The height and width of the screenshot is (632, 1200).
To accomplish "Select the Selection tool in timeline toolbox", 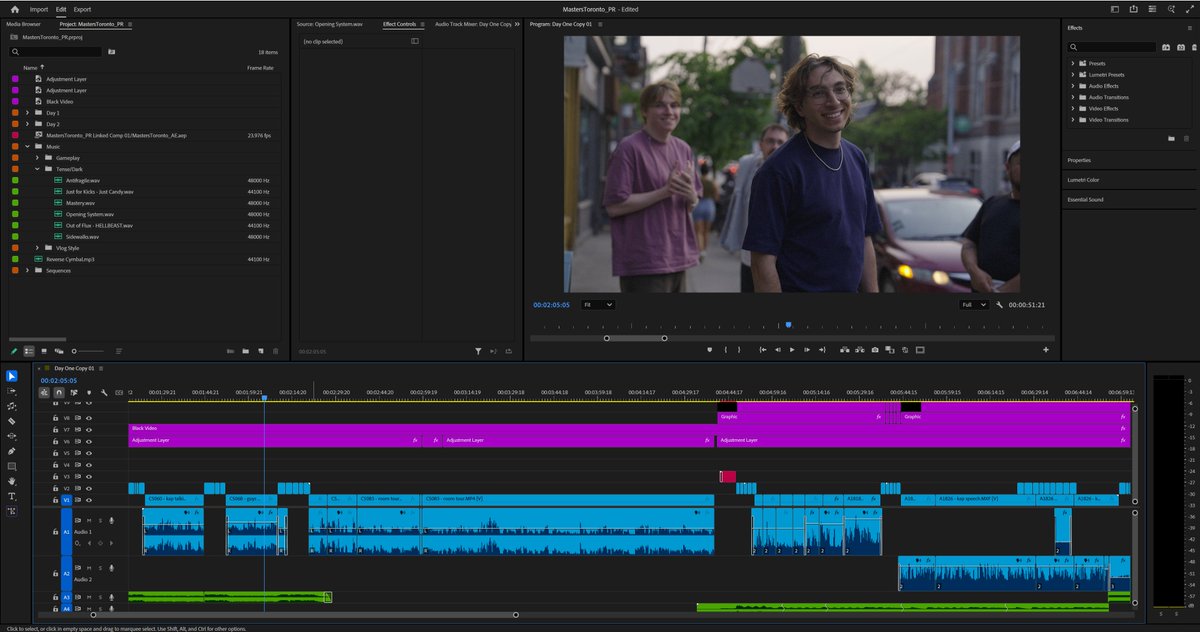I will pyautogui.click(x=12, y=376).
